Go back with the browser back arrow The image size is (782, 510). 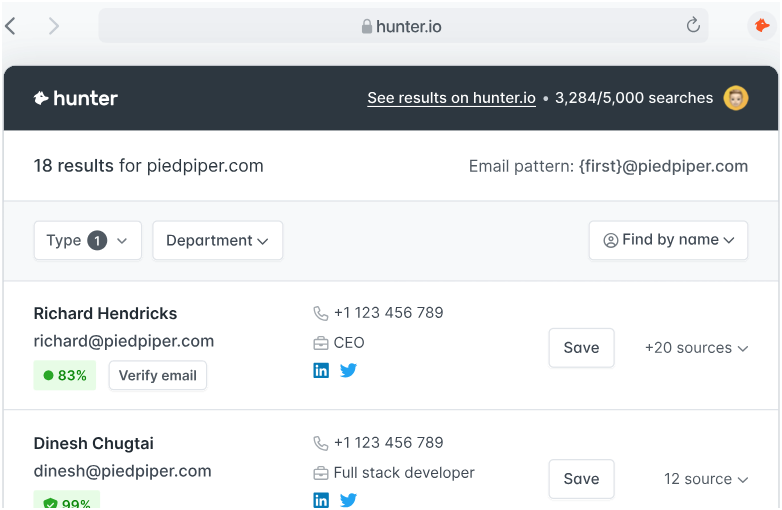click(x=10, y=26)
